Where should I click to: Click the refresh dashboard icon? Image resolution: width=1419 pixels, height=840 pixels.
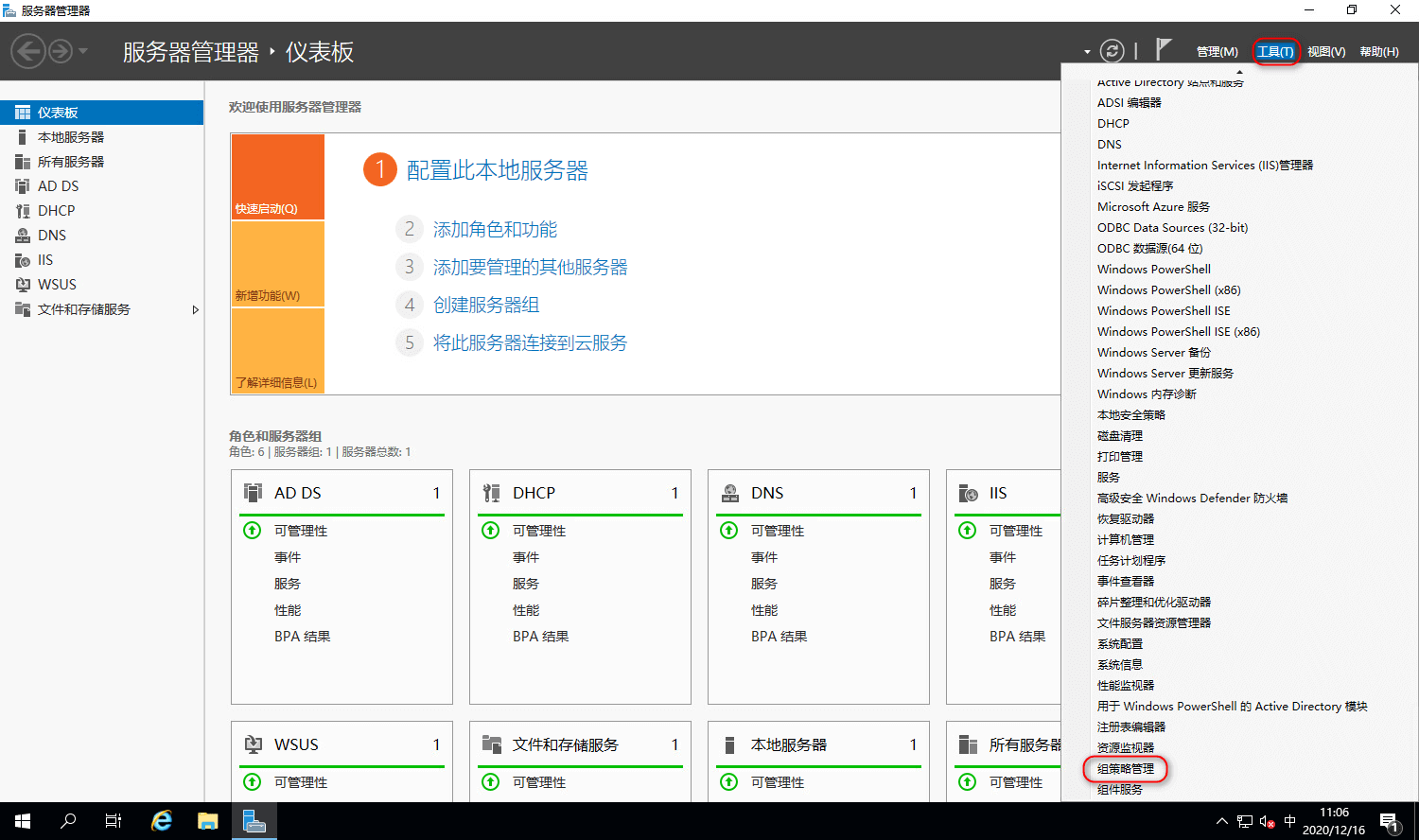[x=1112, y=51]
